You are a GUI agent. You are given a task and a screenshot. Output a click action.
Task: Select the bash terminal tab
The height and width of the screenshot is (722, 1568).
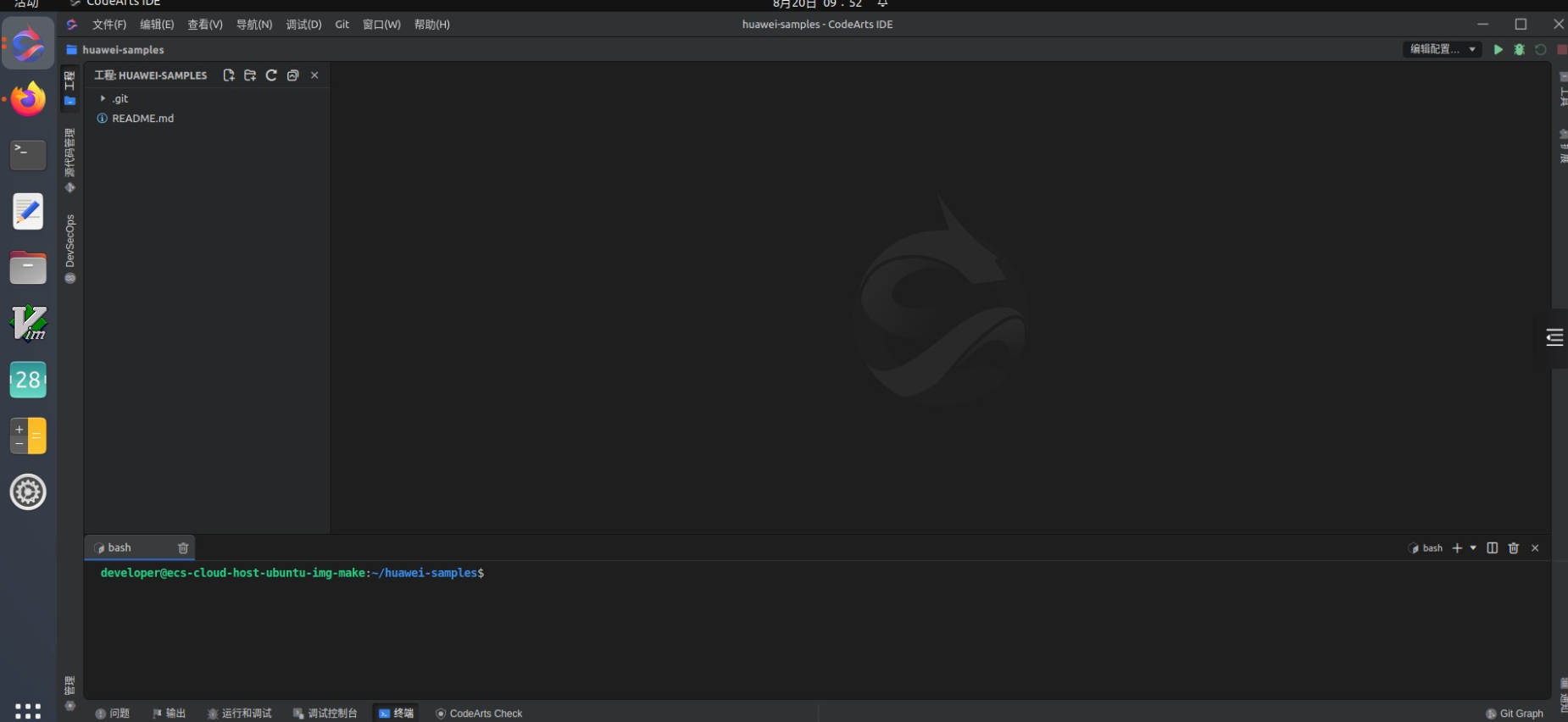point(140,548)
